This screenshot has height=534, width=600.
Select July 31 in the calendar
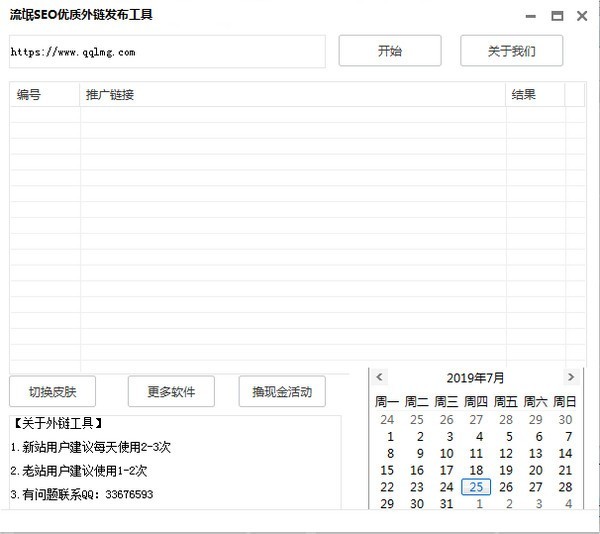tap(446, 503)
